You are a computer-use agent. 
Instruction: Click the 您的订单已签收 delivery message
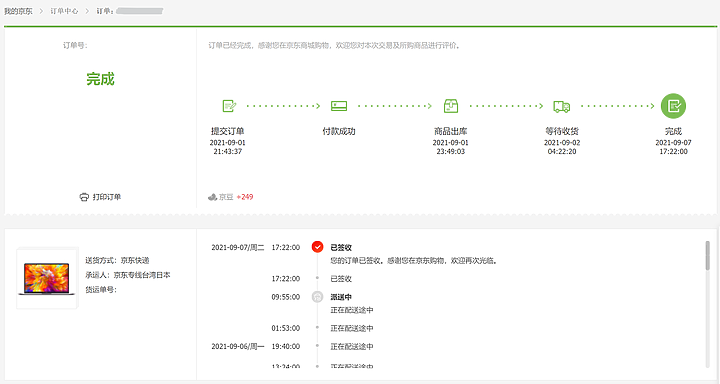[x=414, y=261]
